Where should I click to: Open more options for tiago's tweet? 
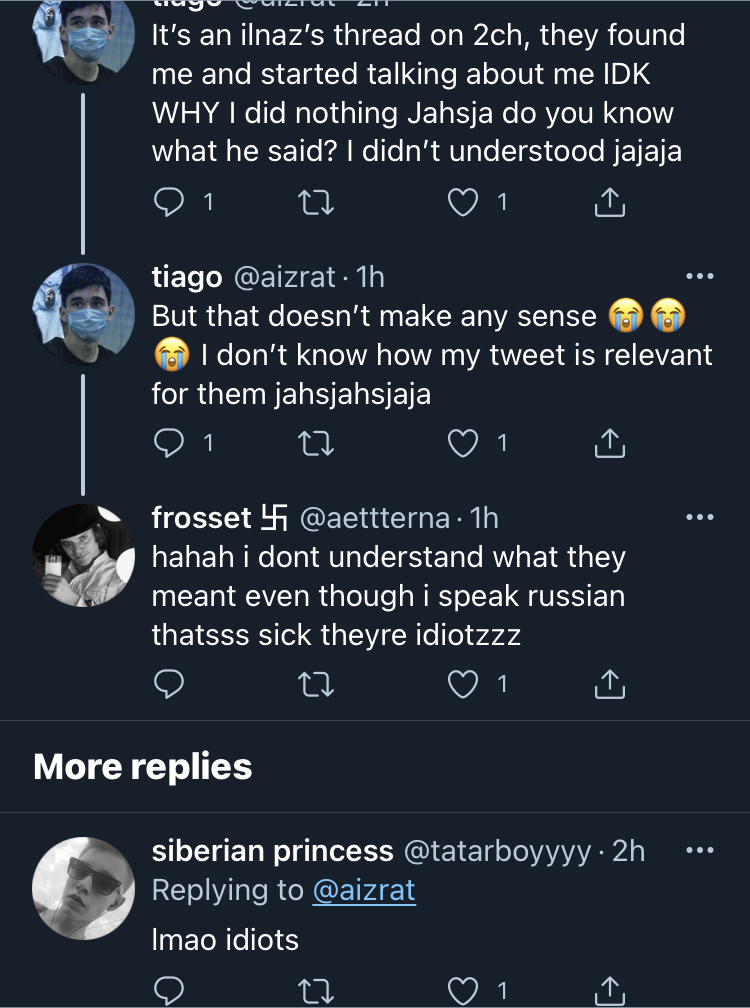click(699, 277)
